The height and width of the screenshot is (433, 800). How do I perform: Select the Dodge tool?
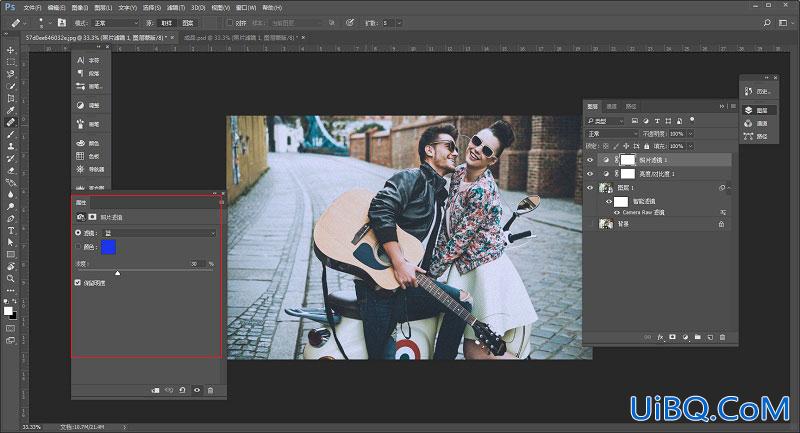pyautogui.click(x=11, y=207)
